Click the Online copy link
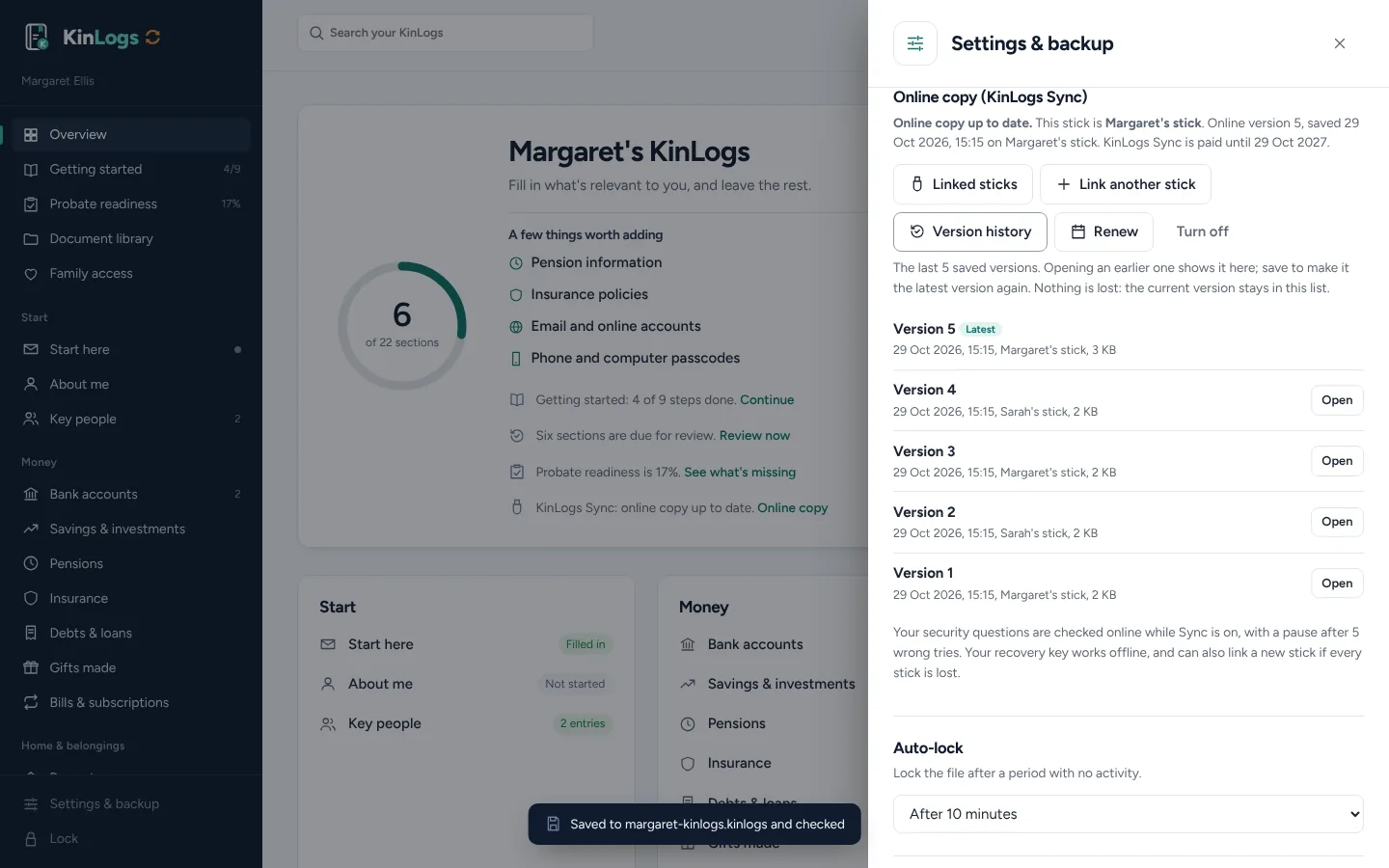 pos(793,508)
